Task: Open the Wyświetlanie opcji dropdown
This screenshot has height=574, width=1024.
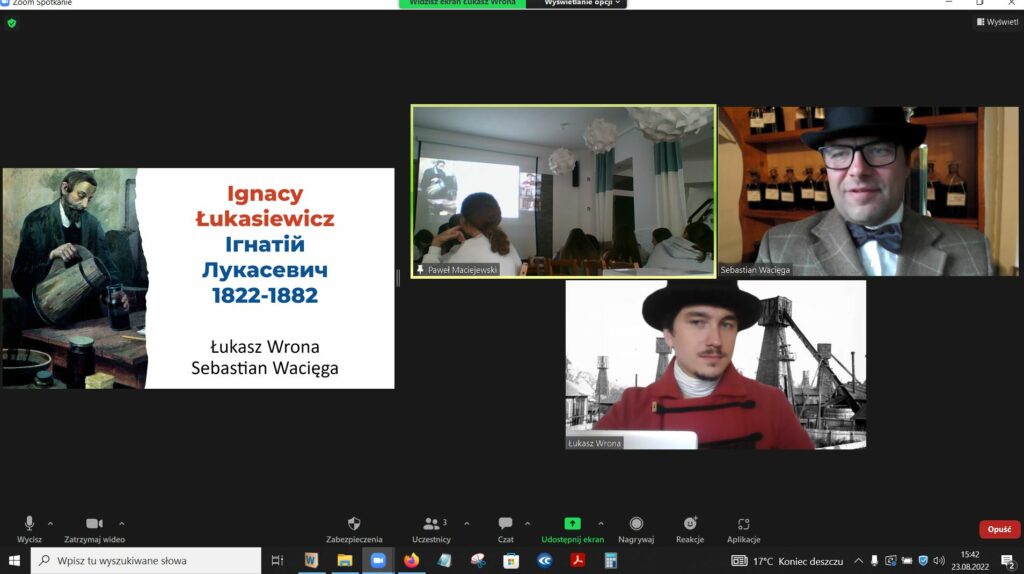Action: [x=585, y=3]
